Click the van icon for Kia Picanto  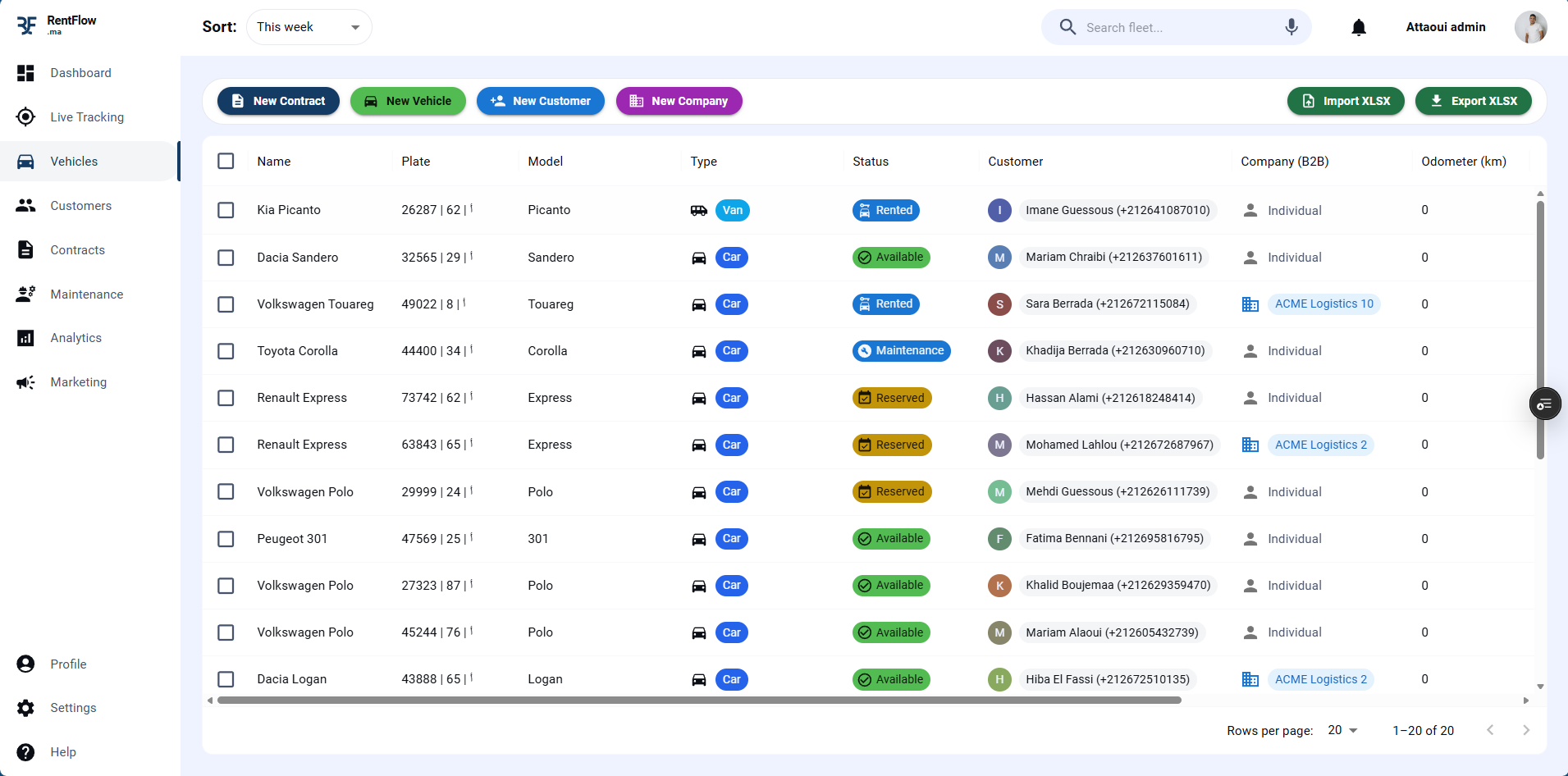tap(699, 211)
